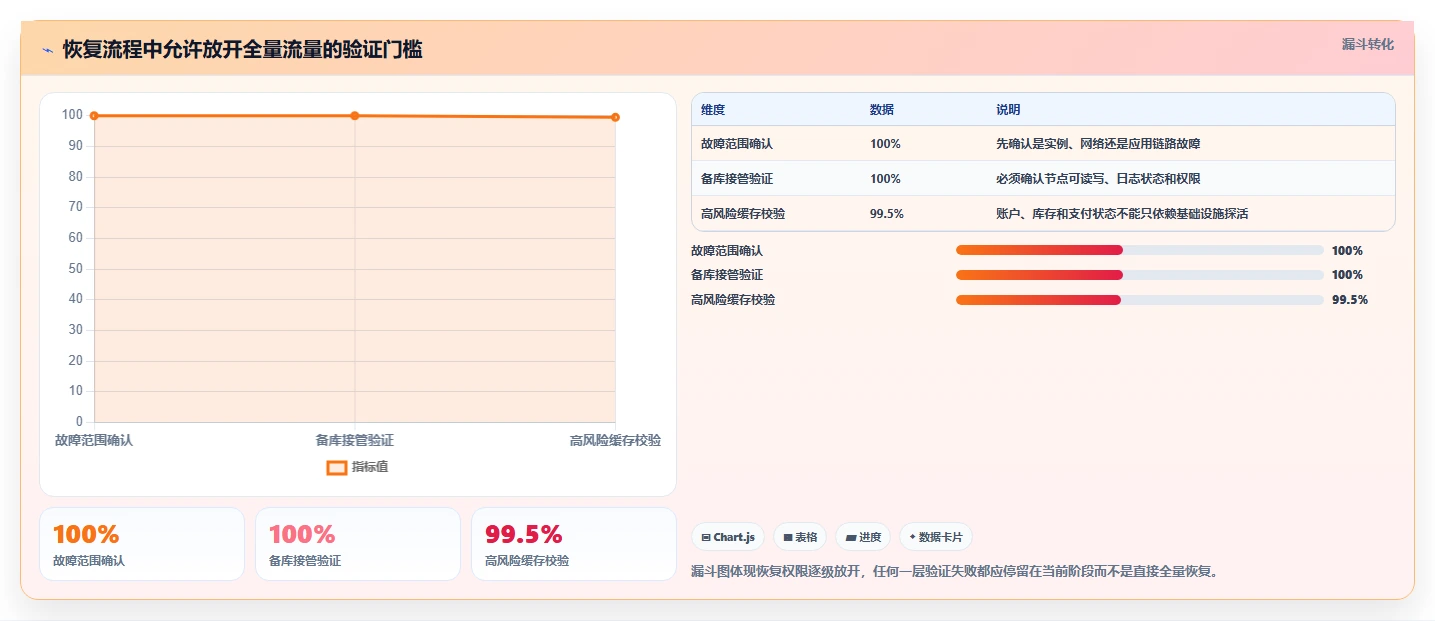The width and height of the screenshot is (1435, 621).
Task: Click description 先确认是实例、网络还是应用链路故障
Action: click(x=1098, y=144)
